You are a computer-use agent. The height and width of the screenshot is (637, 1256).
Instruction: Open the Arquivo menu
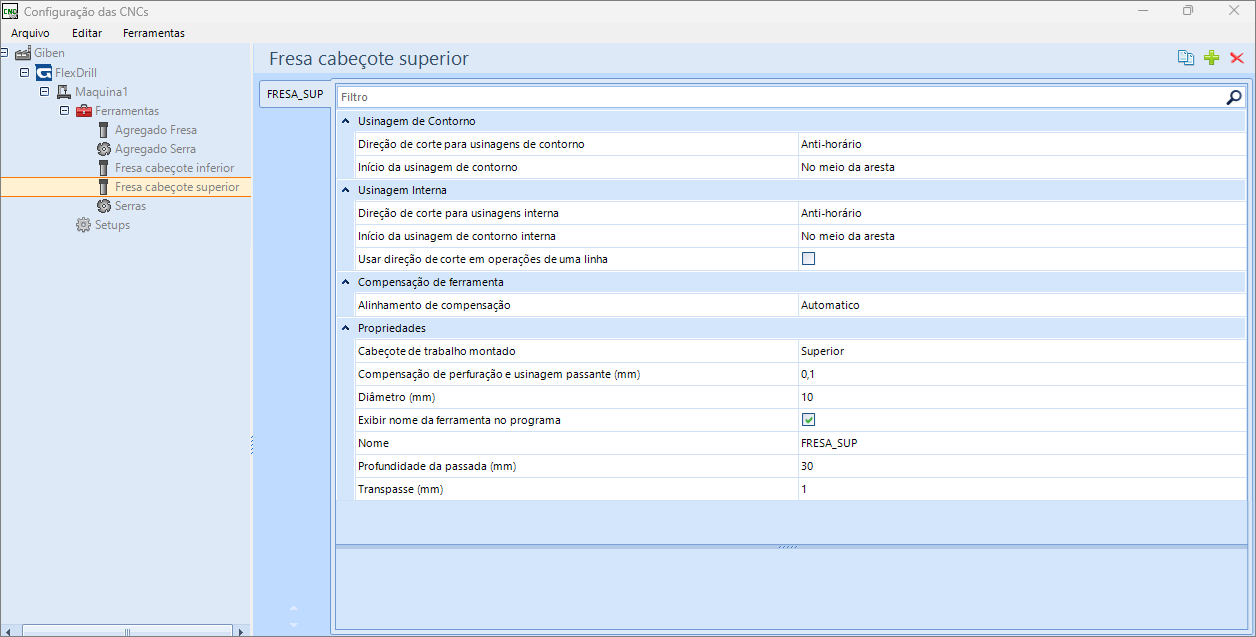tap(30, 33)
